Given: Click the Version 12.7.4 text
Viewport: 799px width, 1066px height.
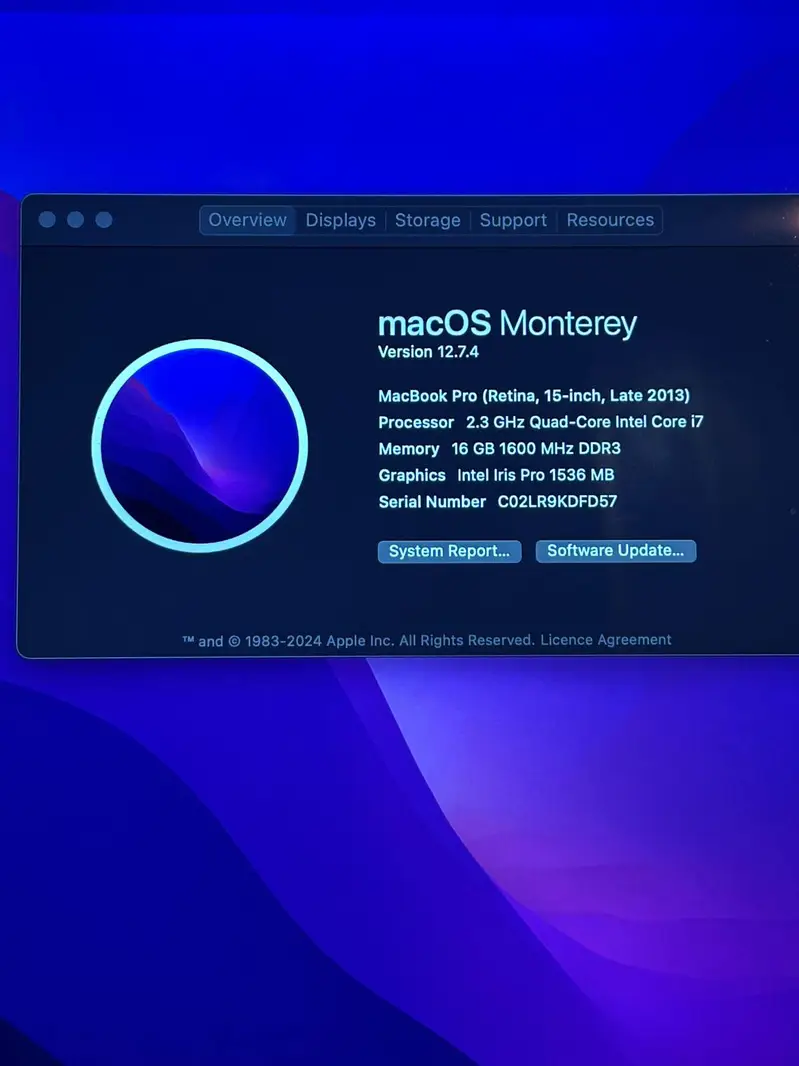Looking at the screenshot, I should pos(428,352).
